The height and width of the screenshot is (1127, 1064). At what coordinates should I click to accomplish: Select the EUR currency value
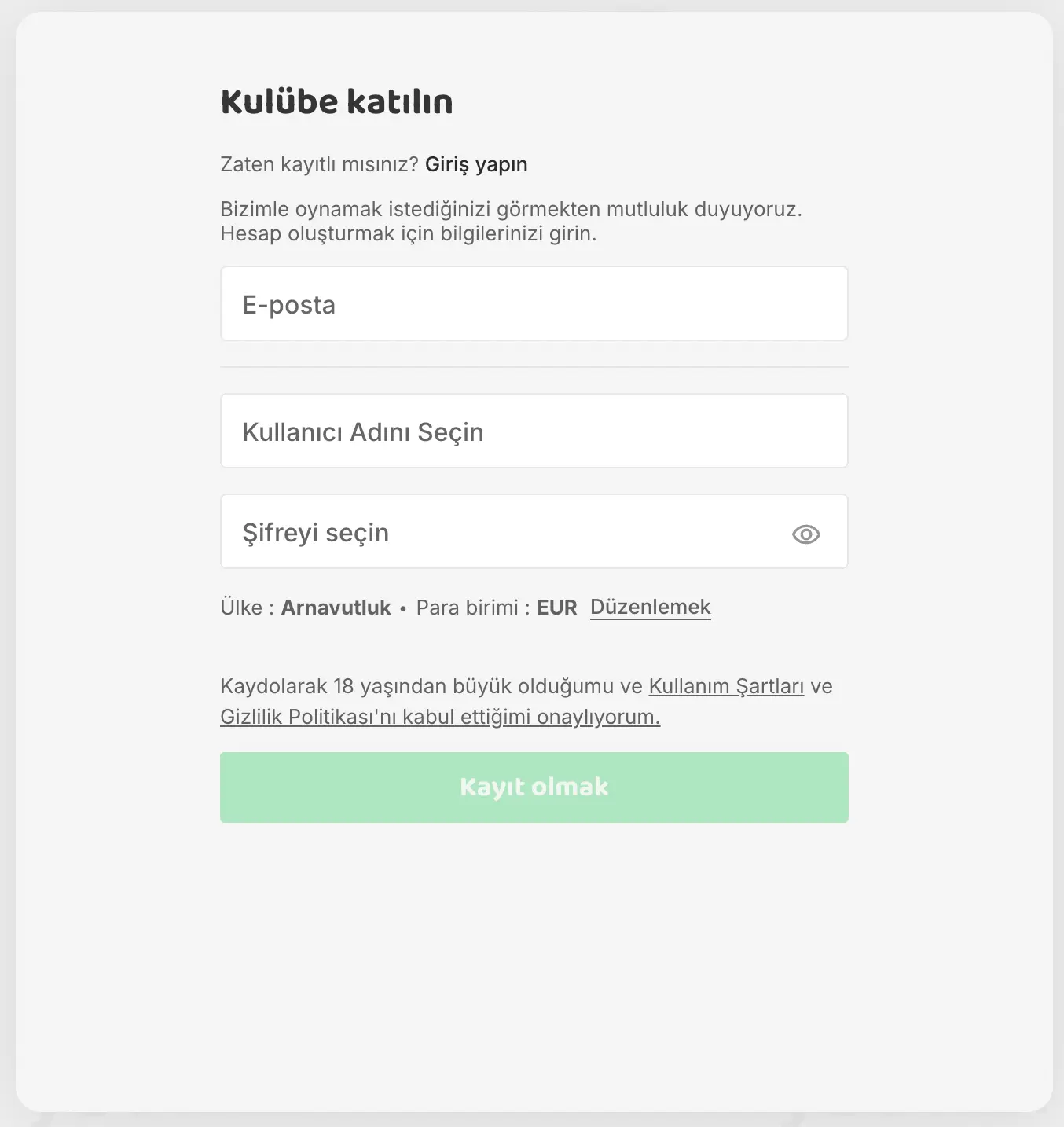[556, 608]
